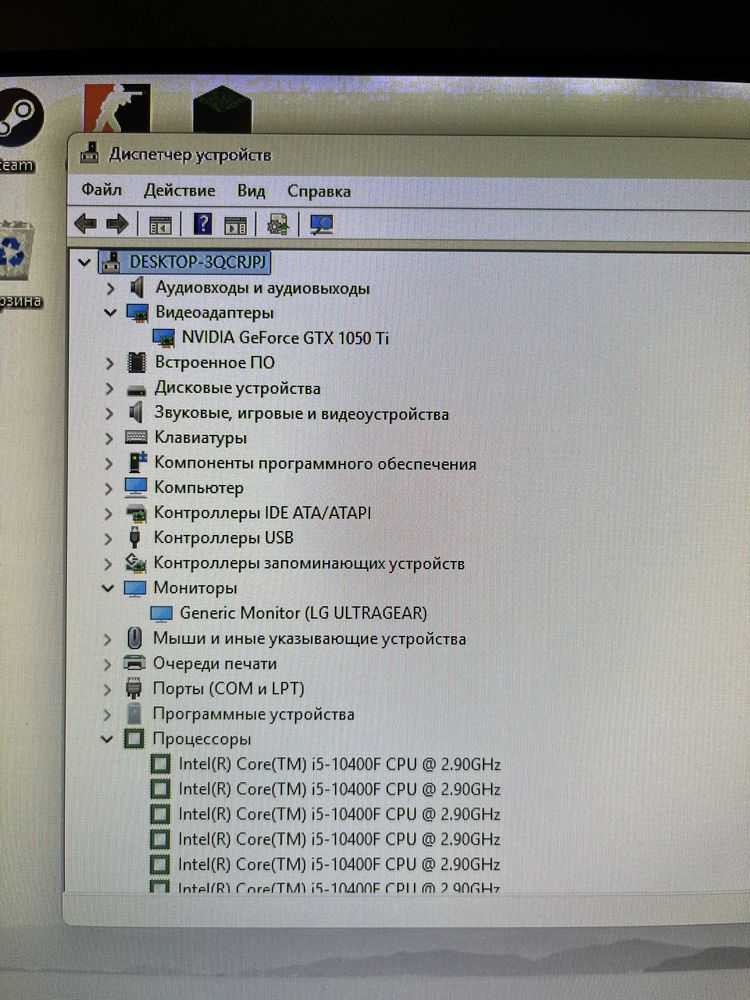Click the USB plug icon of Контроллеры USB
The image size is (750, 1000).
(134, 538)
